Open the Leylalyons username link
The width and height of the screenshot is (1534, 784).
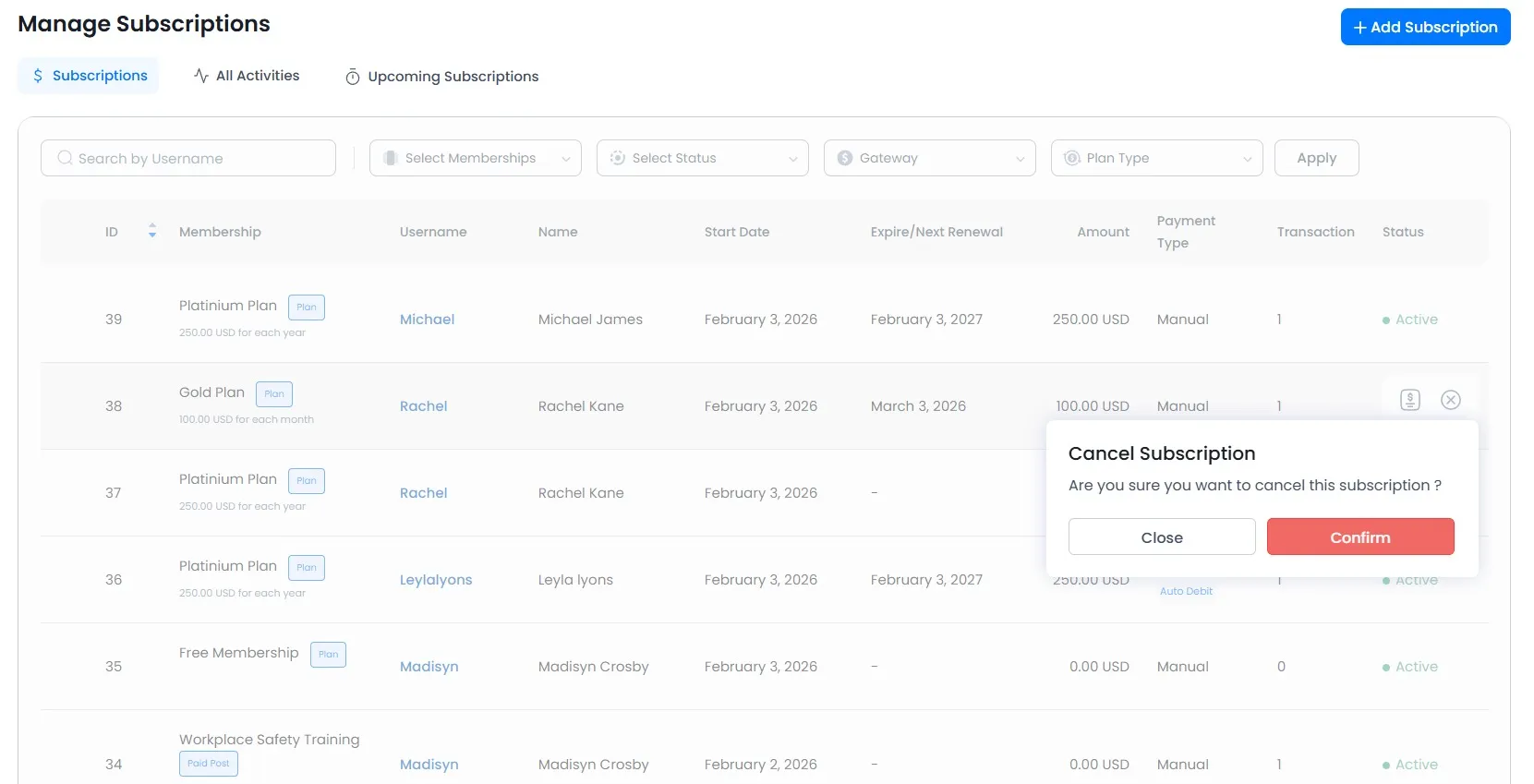click(436, 580)
